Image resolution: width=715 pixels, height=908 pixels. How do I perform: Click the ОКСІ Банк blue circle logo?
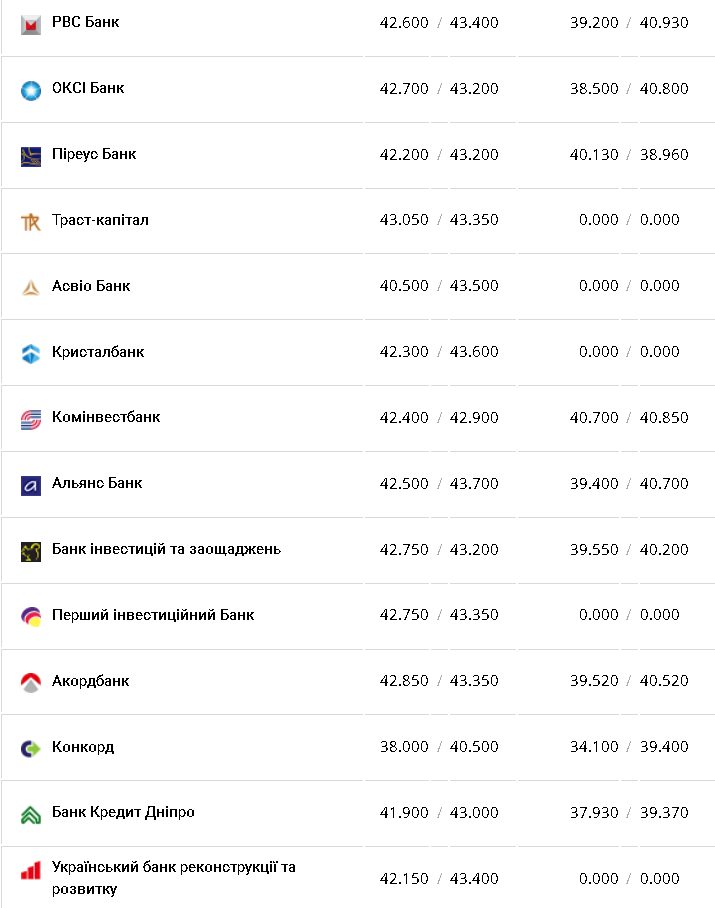point(31,91)
